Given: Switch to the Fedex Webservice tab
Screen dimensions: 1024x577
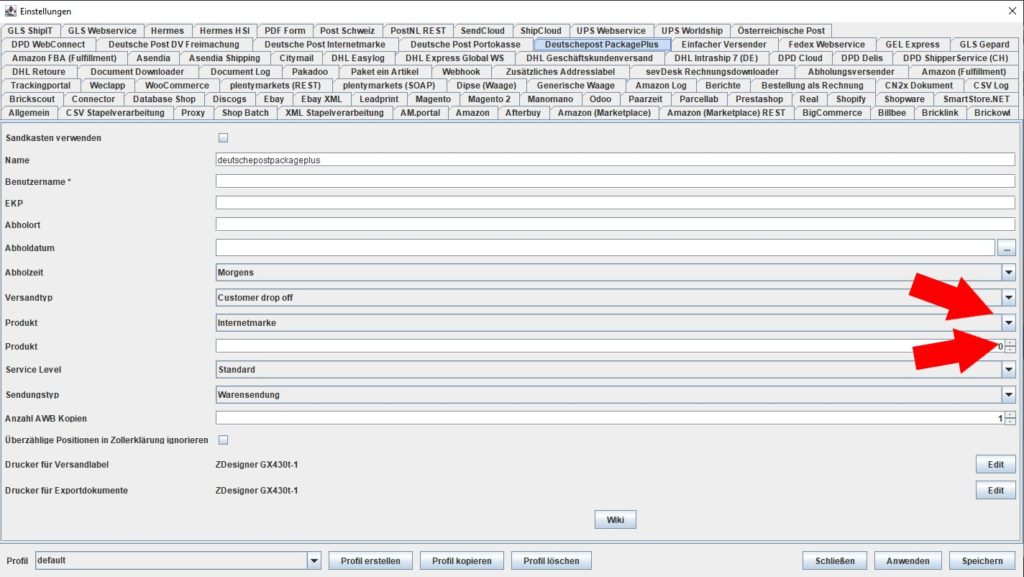Looking at the screenshot, I should pyautogui.click(x=826, y=44).
